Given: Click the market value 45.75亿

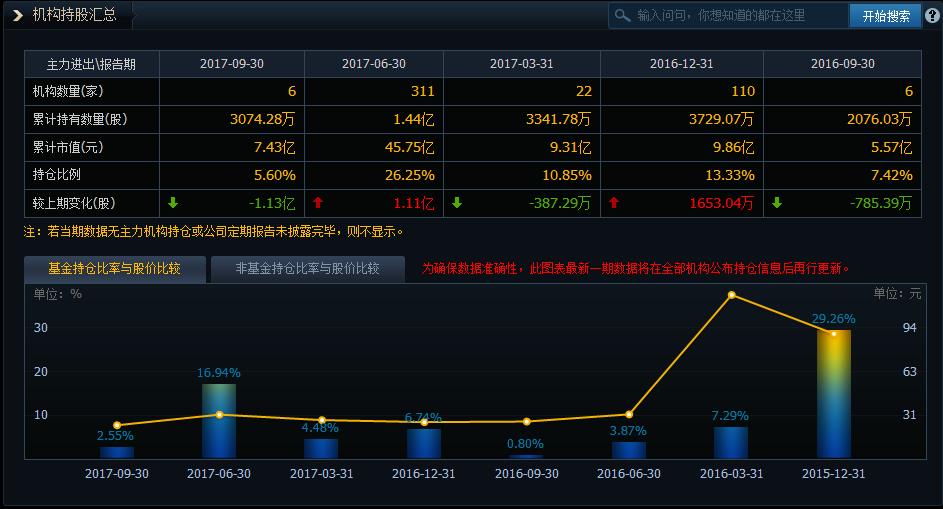Looking at the screenshot, I should 410,147.
